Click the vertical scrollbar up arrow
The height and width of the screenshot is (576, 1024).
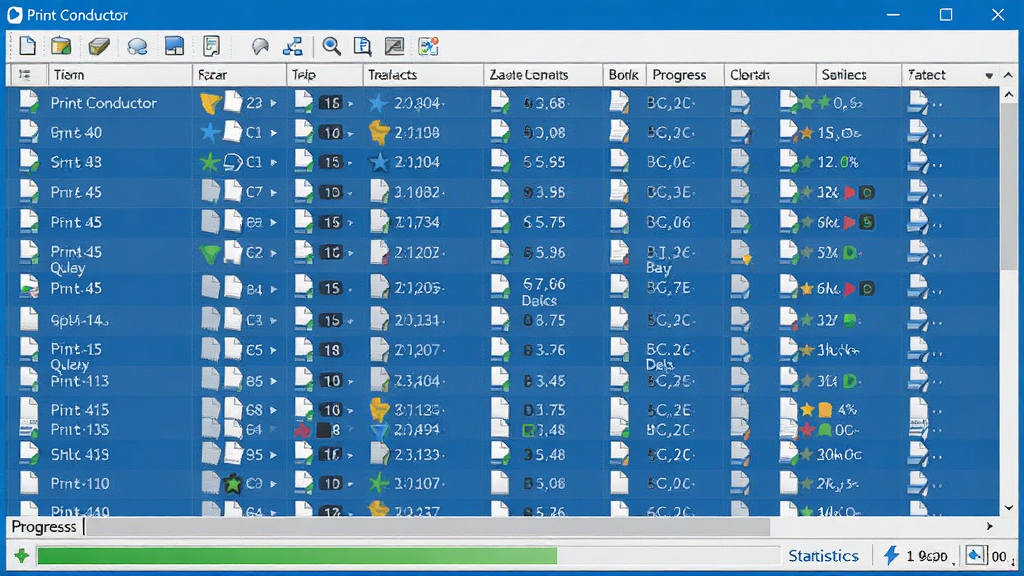click(1009, 95)
